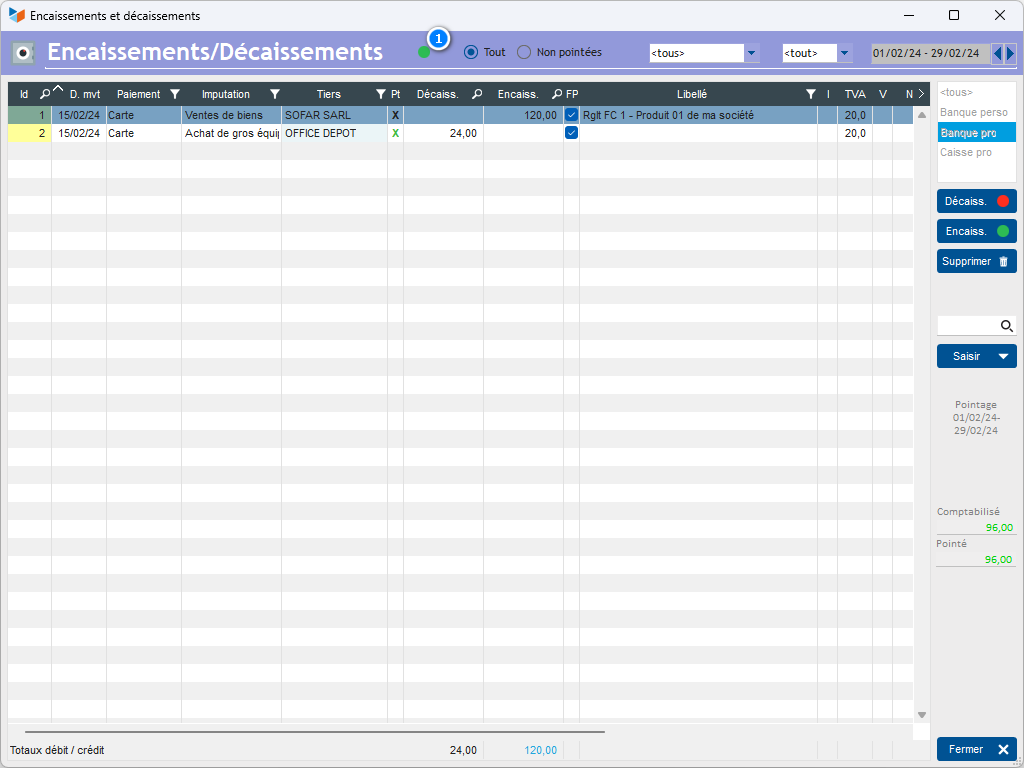Click the Id column search magnifier
The image size is (1024, 768).
[x=45, y=94]
